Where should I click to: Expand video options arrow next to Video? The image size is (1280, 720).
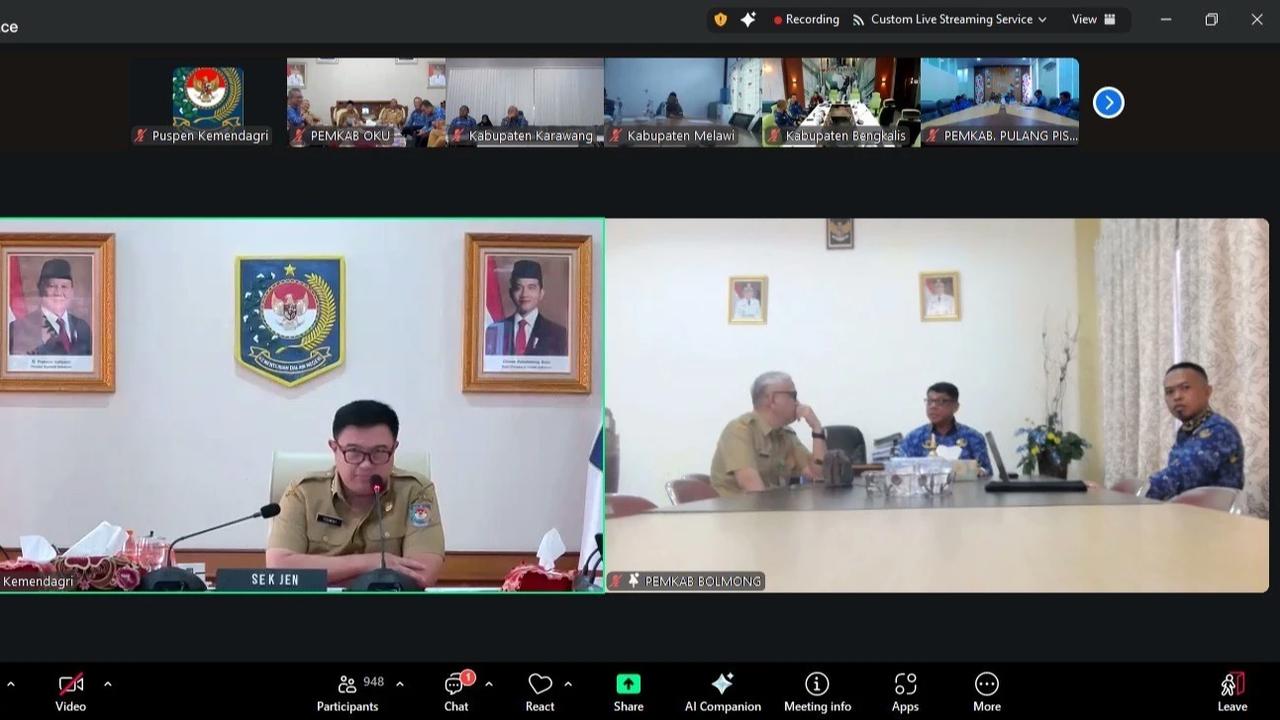coord(108,684)
